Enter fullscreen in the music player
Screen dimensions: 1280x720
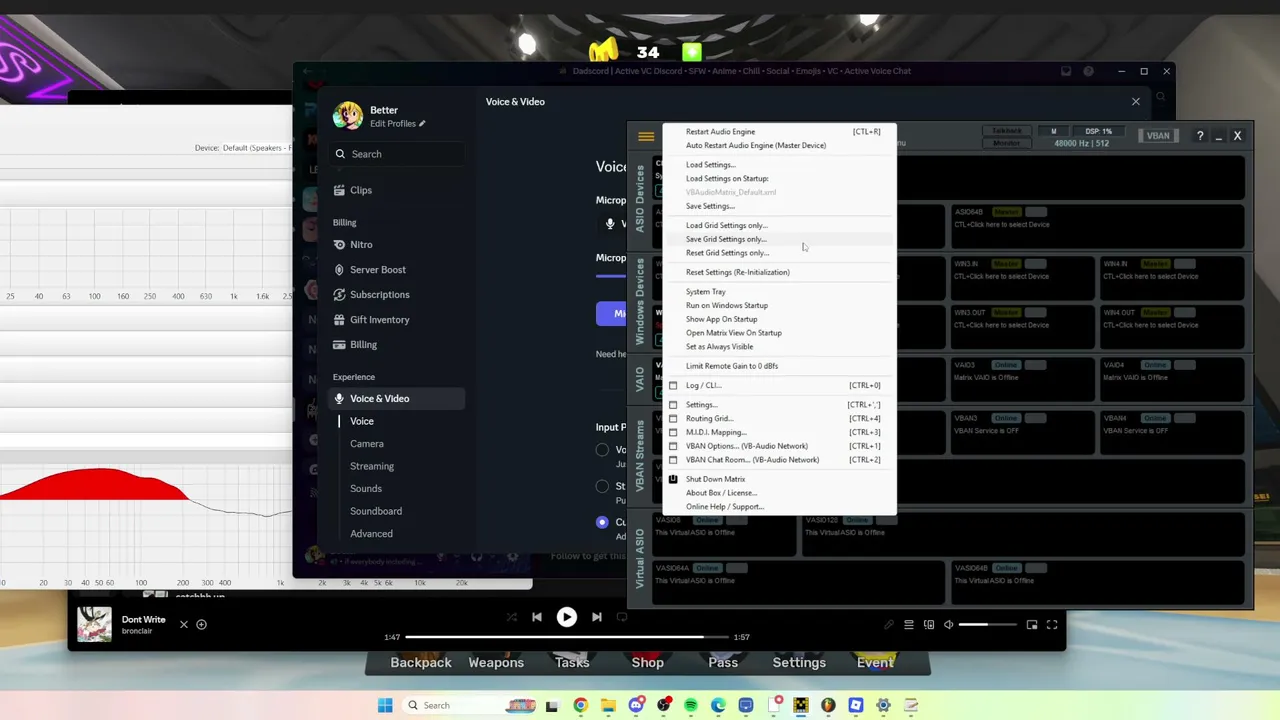[x=1052, y=625]
